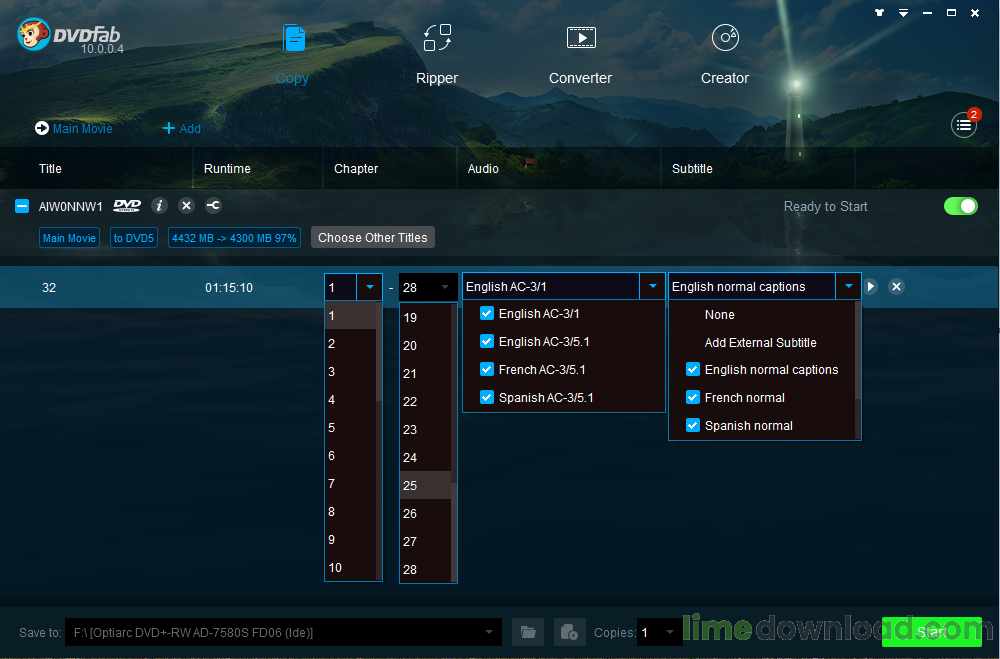This screenshot has width=1000, height=659.
Task: Open the task queue list icon
Action: [964, 125]
